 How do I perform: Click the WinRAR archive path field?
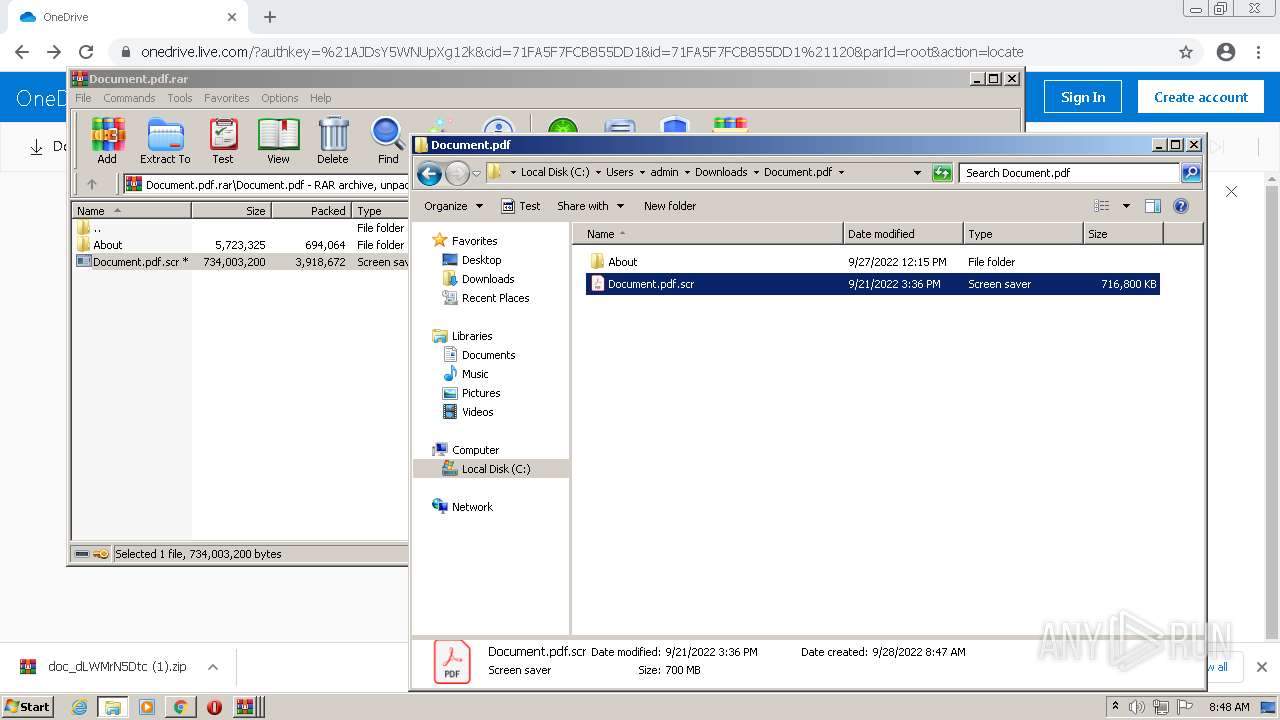click(266, 184)
